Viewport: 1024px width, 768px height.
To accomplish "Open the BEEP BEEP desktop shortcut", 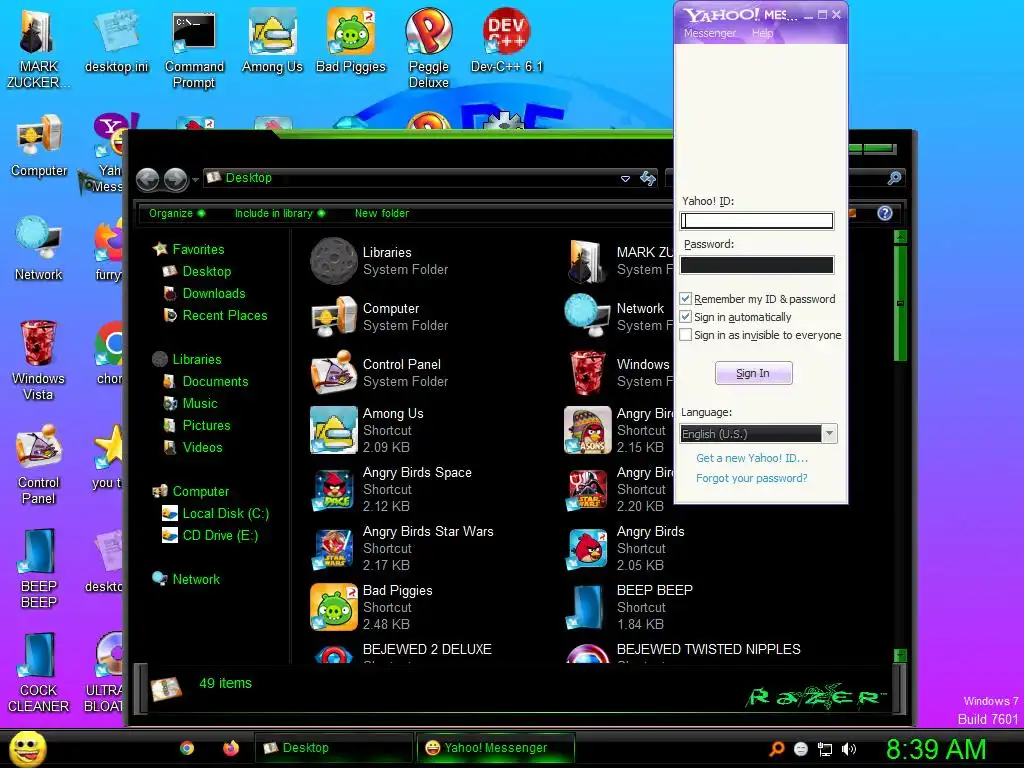I will (39, 568).
